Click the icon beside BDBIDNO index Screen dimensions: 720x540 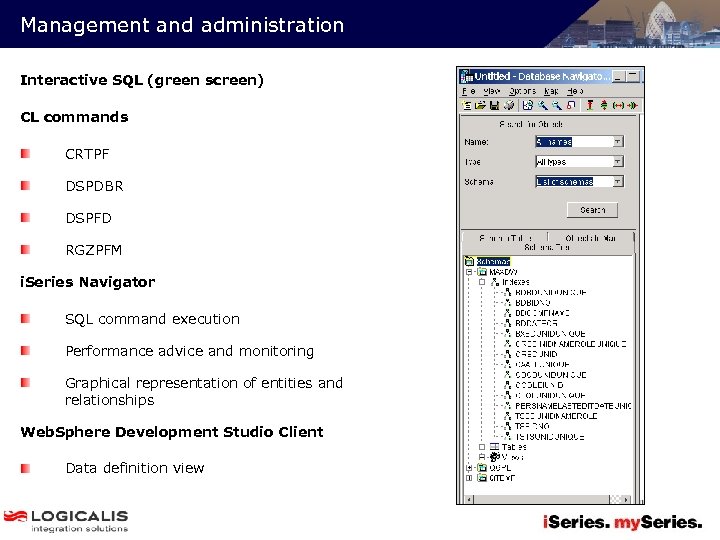[507, 303]
